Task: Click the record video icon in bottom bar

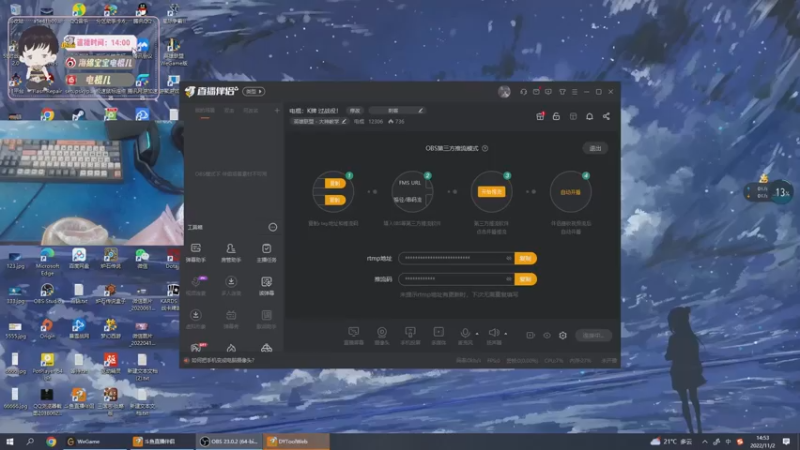Action: click(531, 335)
